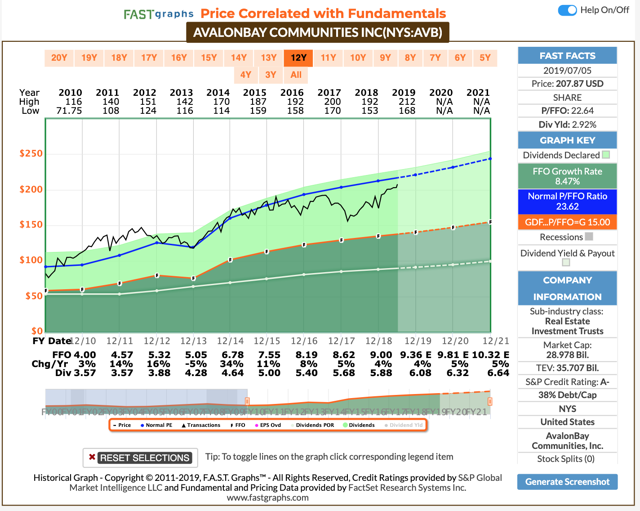
Task: Select the All time range tab
Action: pos(296,75)
